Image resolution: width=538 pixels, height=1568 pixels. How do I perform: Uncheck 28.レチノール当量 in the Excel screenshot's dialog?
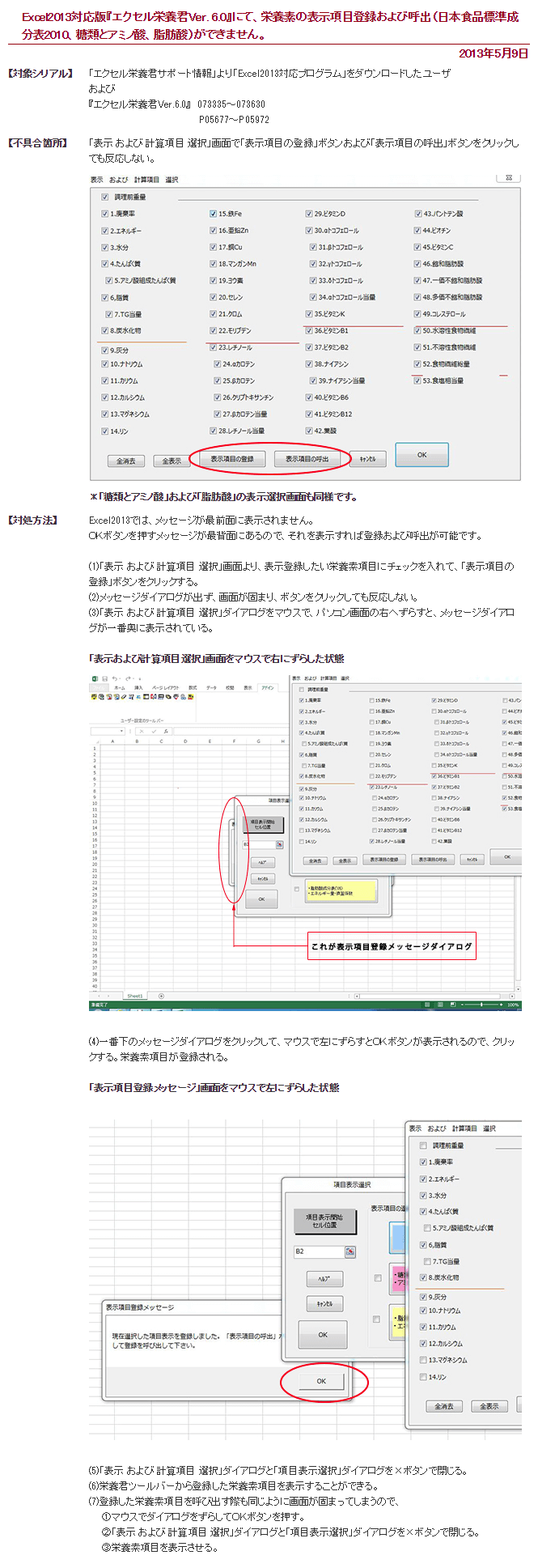[372, 841]
